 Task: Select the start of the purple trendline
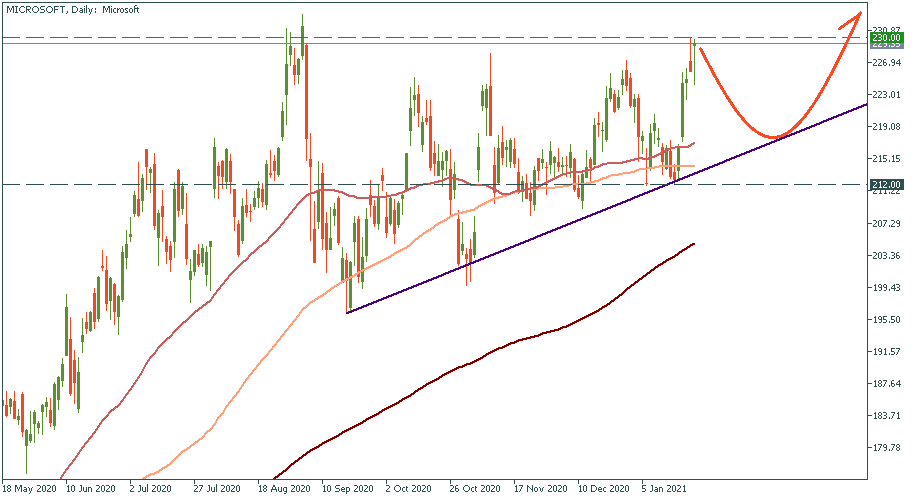347,313
